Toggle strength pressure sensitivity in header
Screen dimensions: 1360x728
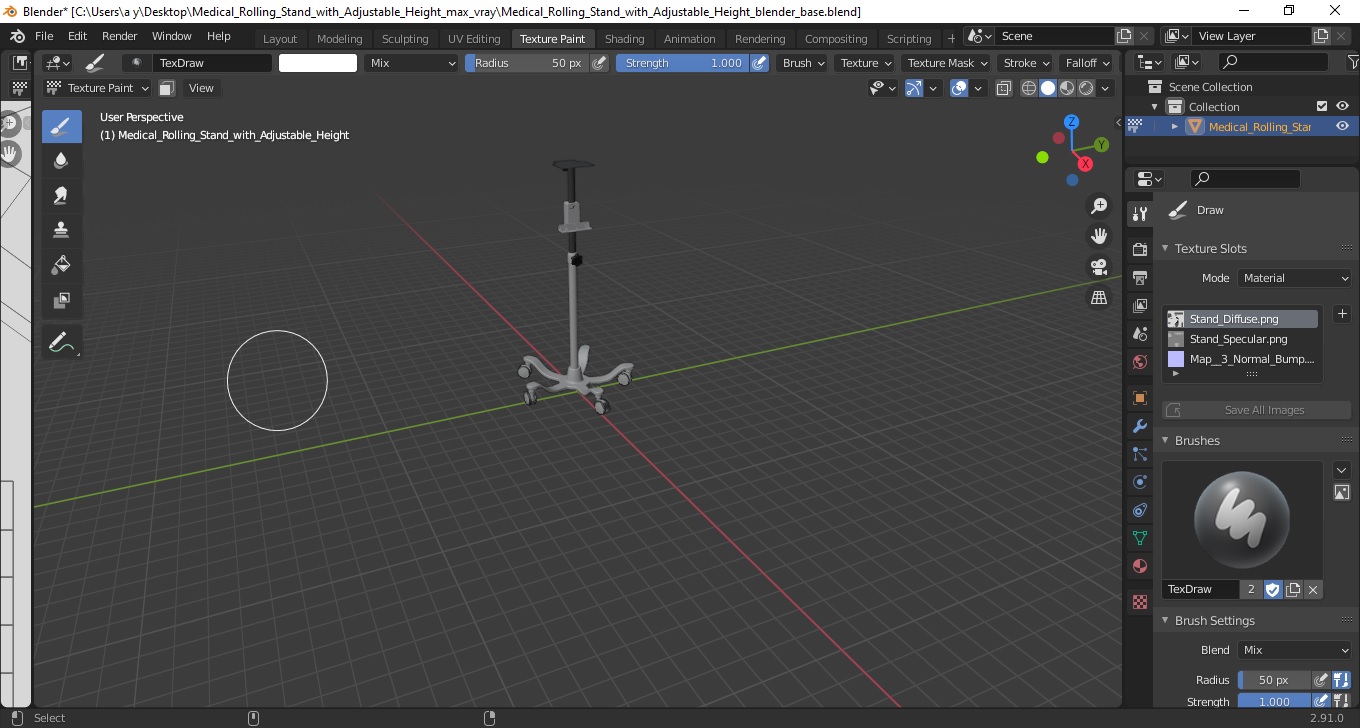pos(759,63)
